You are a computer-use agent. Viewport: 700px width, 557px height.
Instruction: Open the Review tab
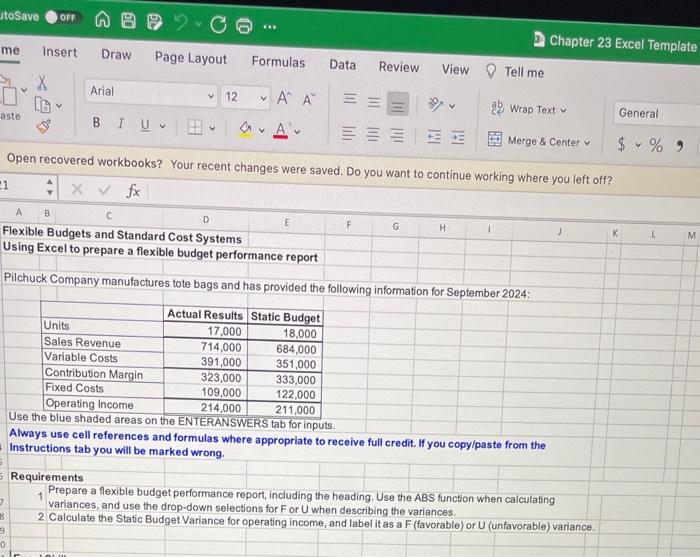click(x=399, y=67)
